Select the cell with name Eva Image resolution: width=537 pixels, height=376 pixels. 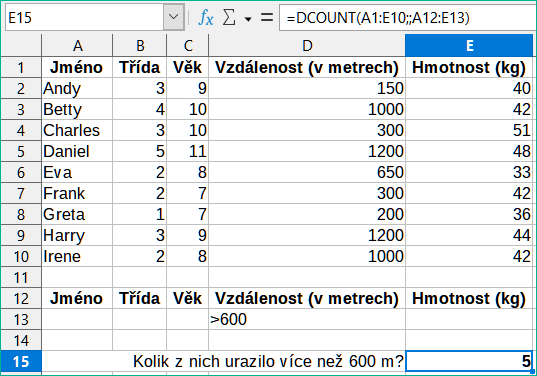tap(77, 172)
